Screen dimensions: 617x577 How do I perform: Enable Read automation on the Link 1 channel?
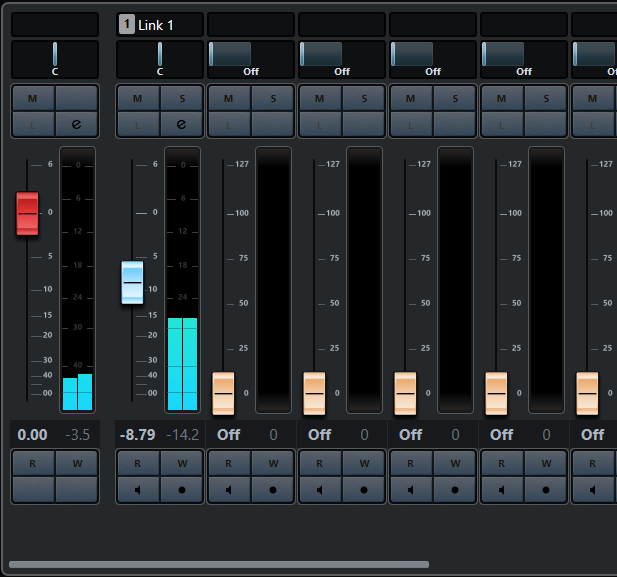click(x=138, y=463)
